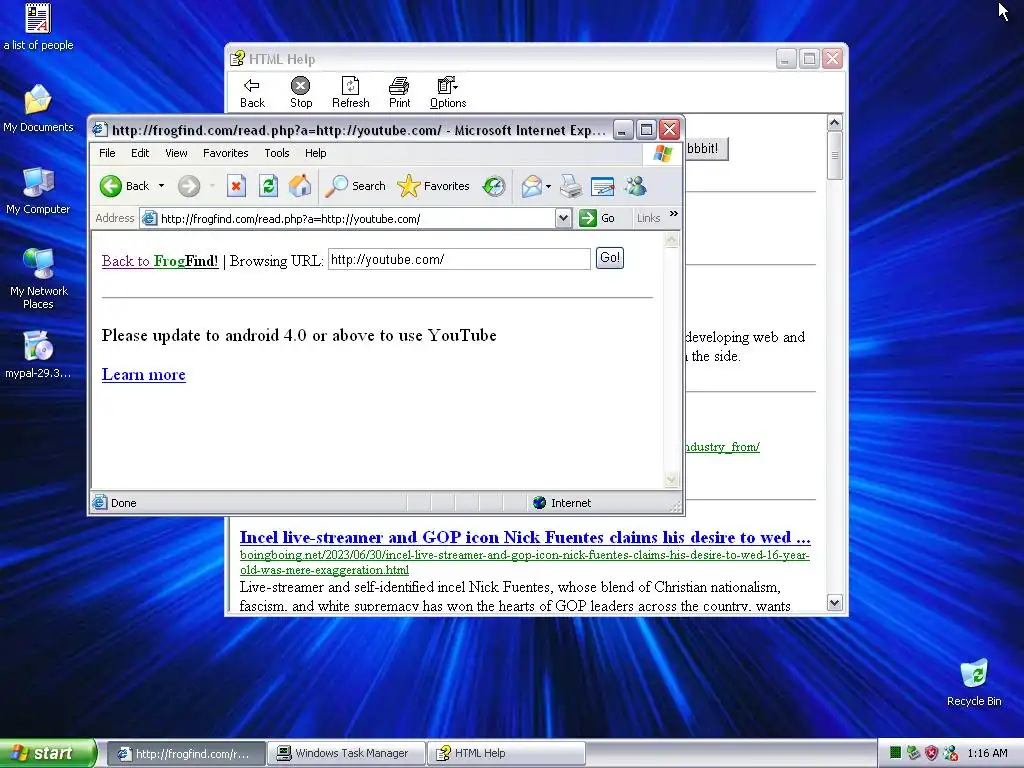Click the Browsing URL text field

(459, 259)
